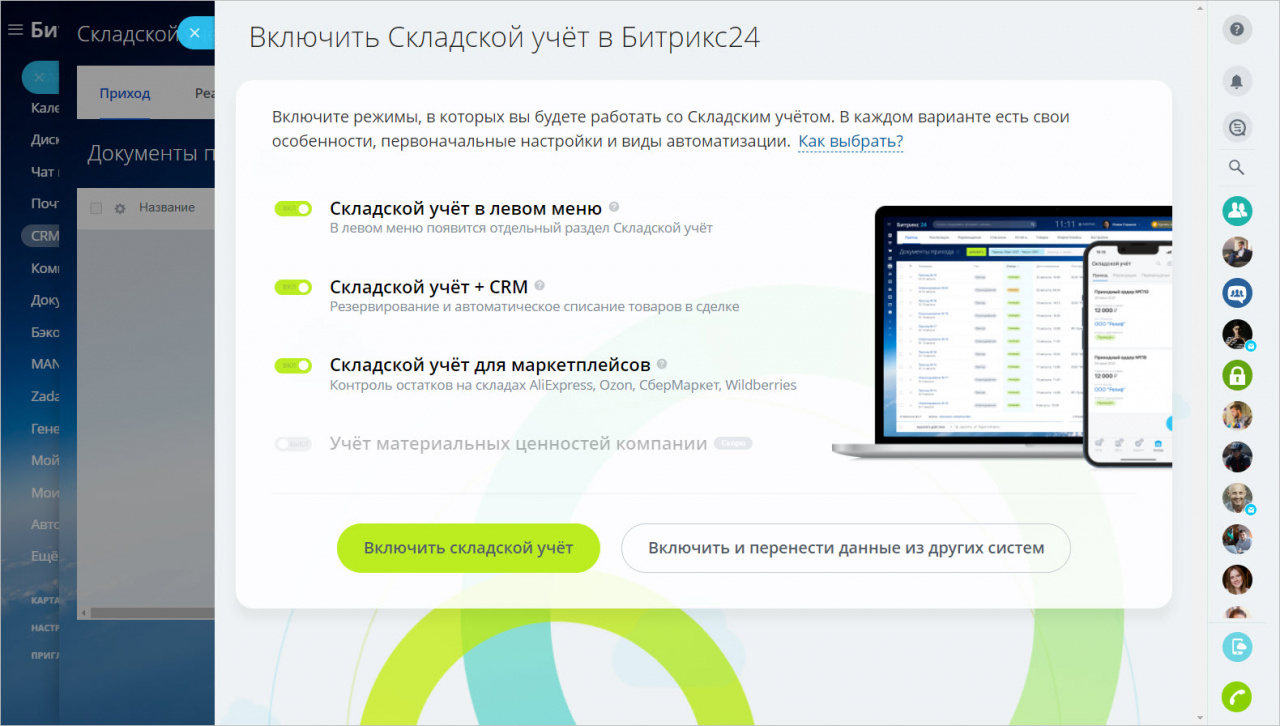Click the search magnifier icon

pyautogui.click(x=1237, y=167)
